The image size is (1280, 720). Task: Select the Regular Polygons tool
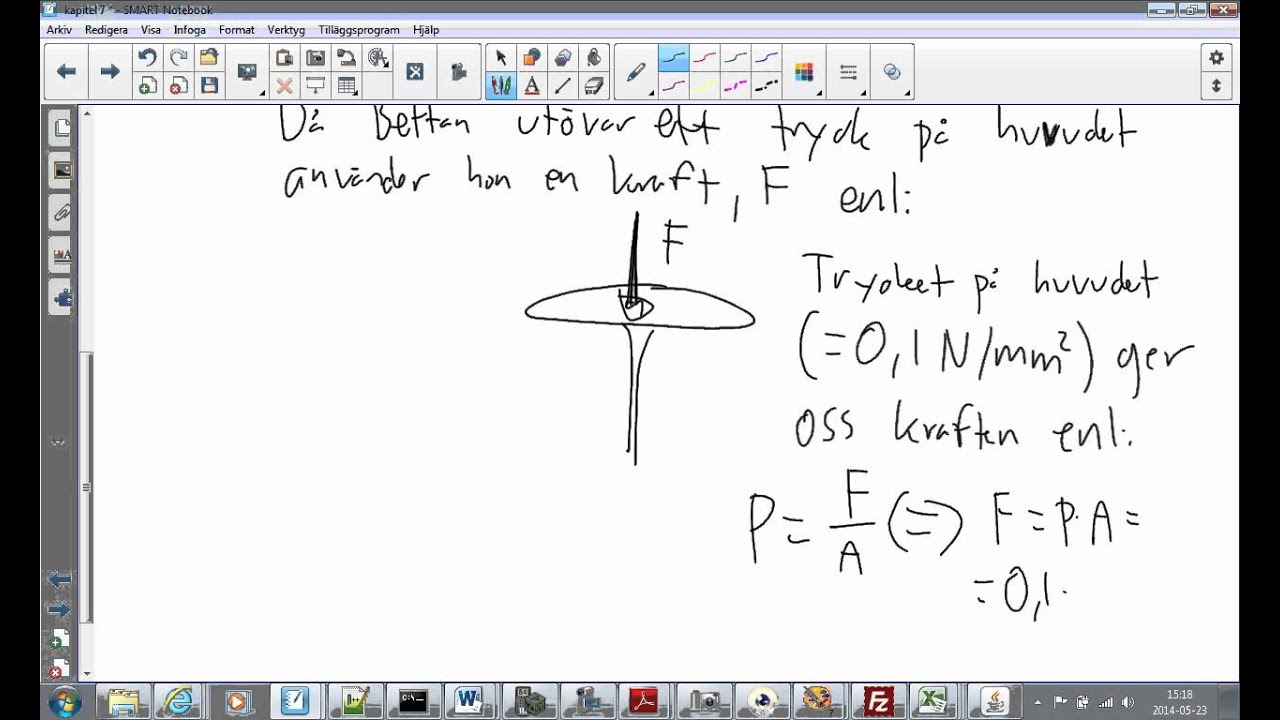pos(563,58)
